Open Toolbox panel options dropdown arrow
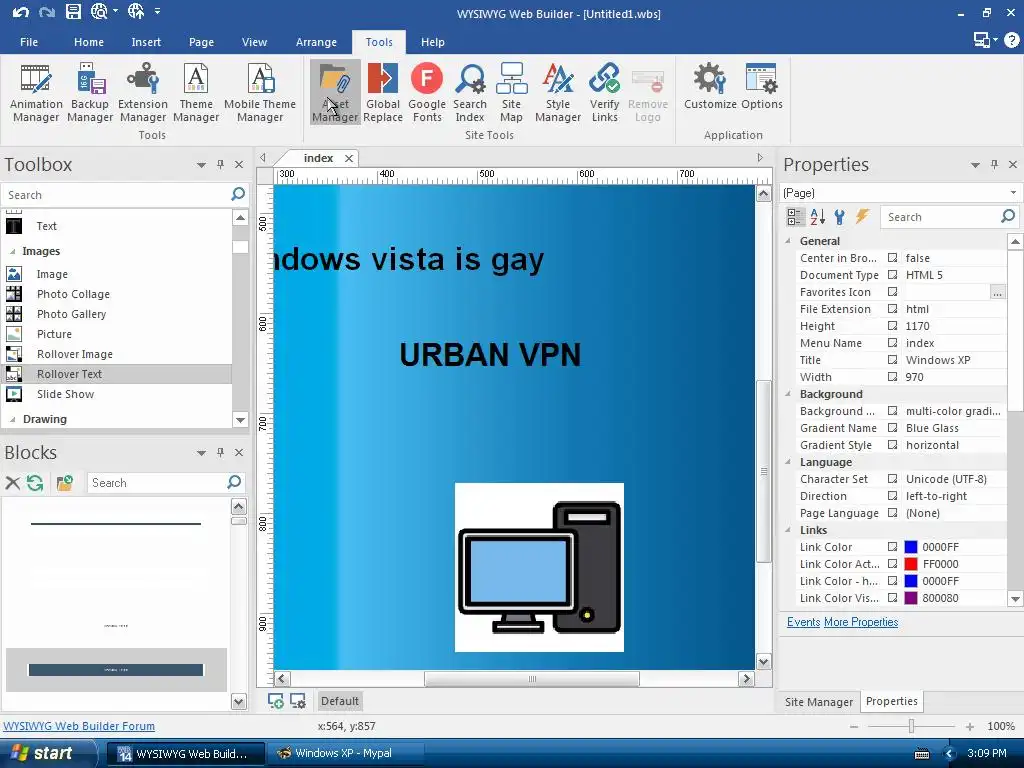The width and height of the screenshot is (1024, 768). (201, 165)
